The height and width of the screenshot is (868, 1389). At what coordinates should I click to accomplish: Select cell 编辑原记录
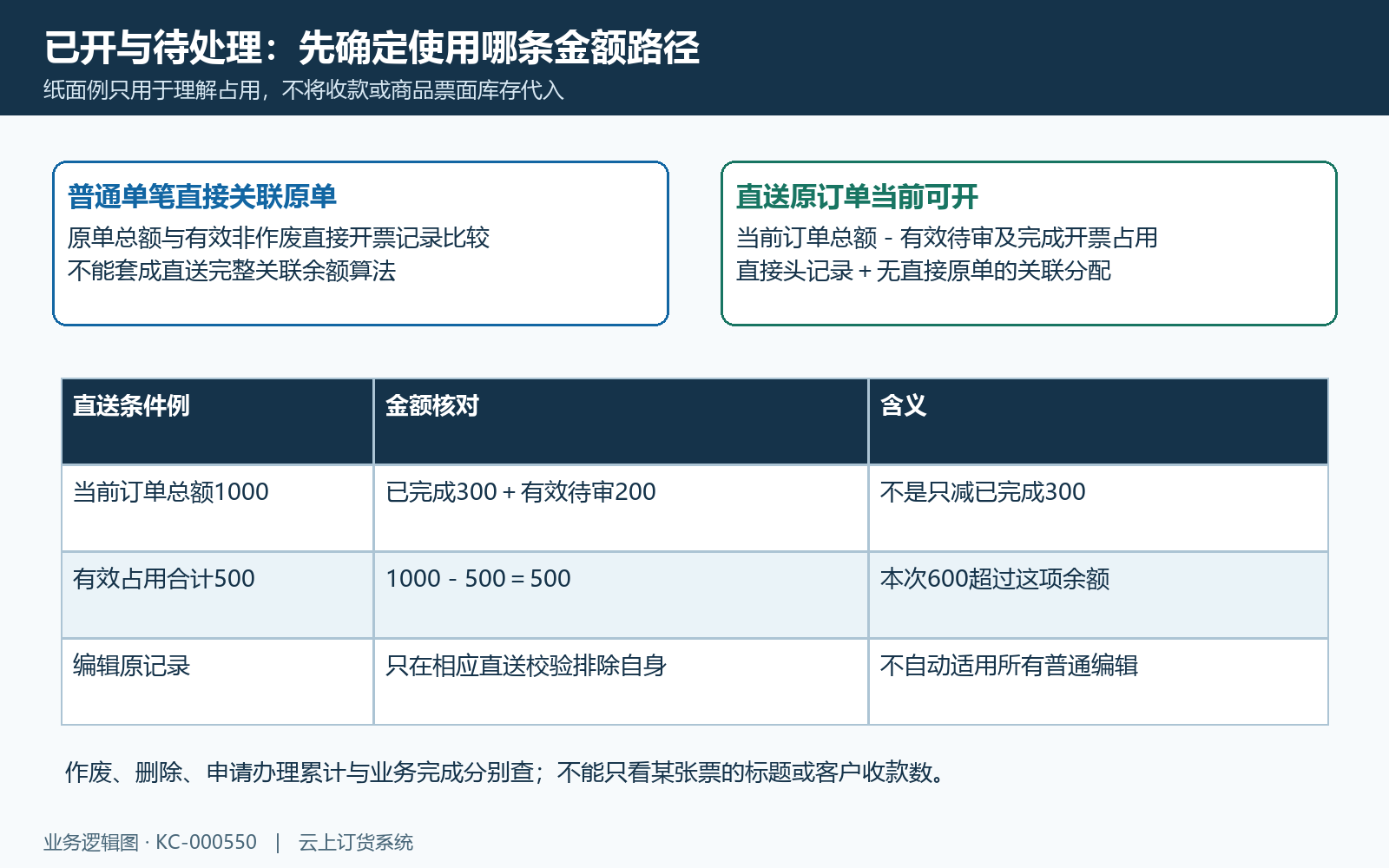(217, 681)
